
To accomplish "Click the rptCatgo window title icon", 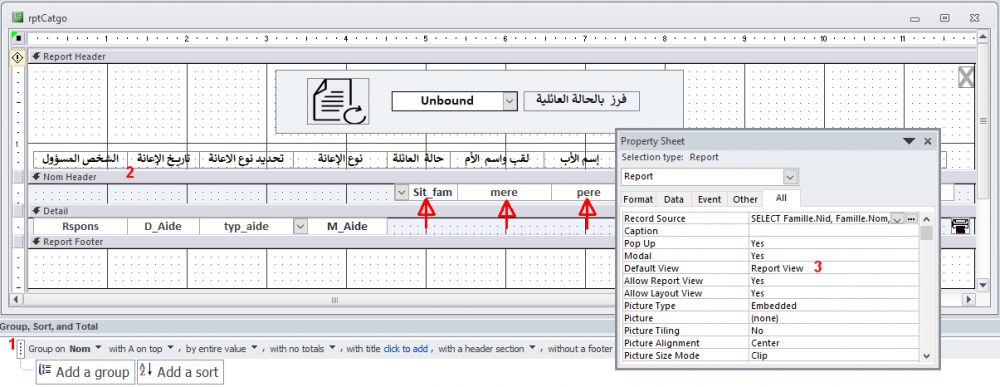I will coord(17,17).
